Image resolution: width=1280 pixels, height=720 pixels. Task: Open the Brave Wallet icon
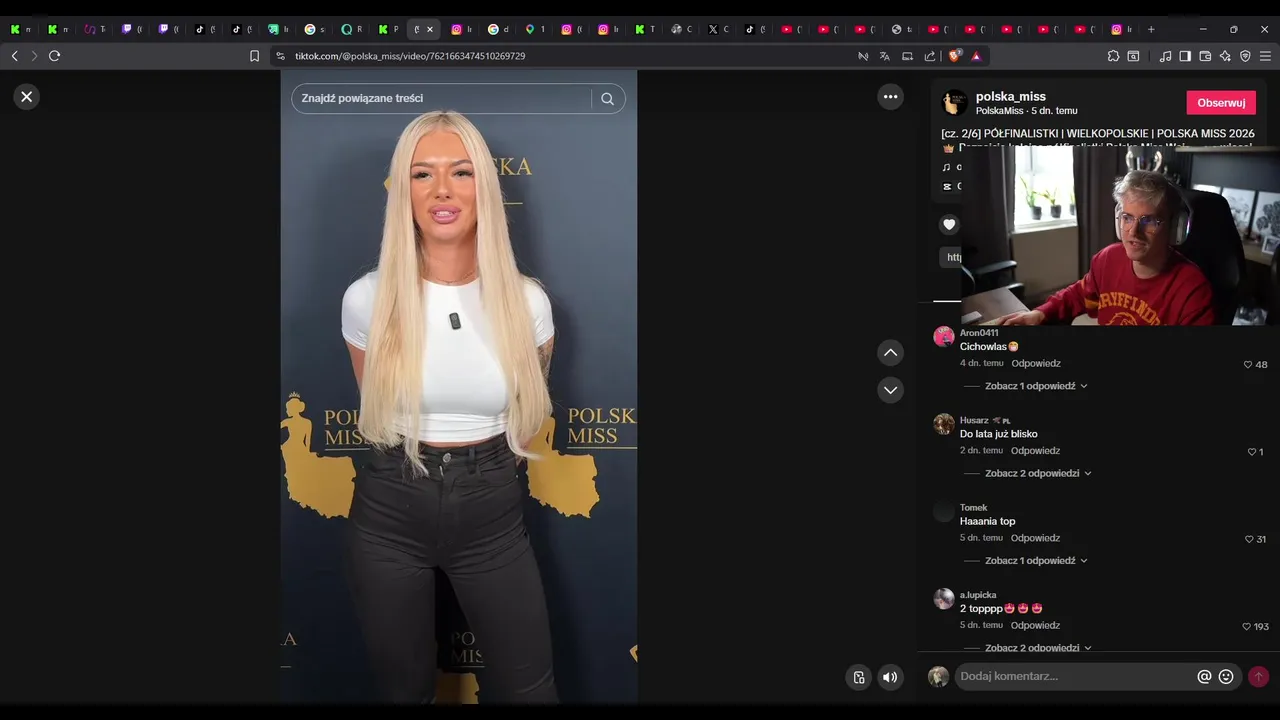pos(1205,56)
